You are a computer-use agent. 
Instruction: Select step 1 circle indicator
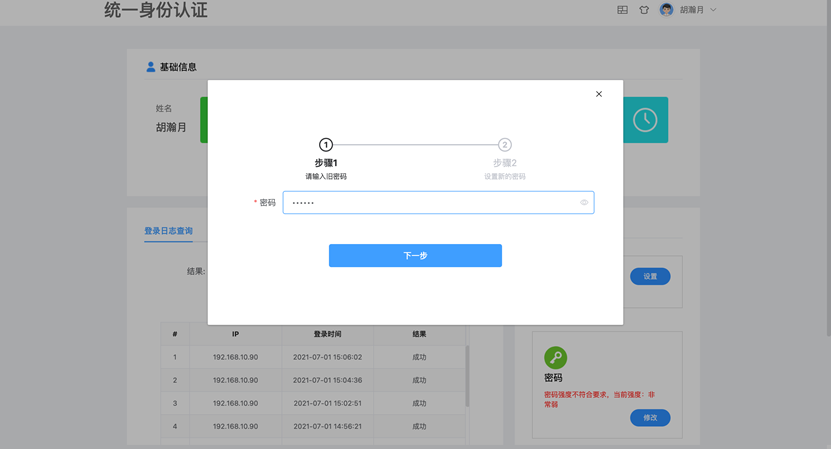(x=326, y=145)
